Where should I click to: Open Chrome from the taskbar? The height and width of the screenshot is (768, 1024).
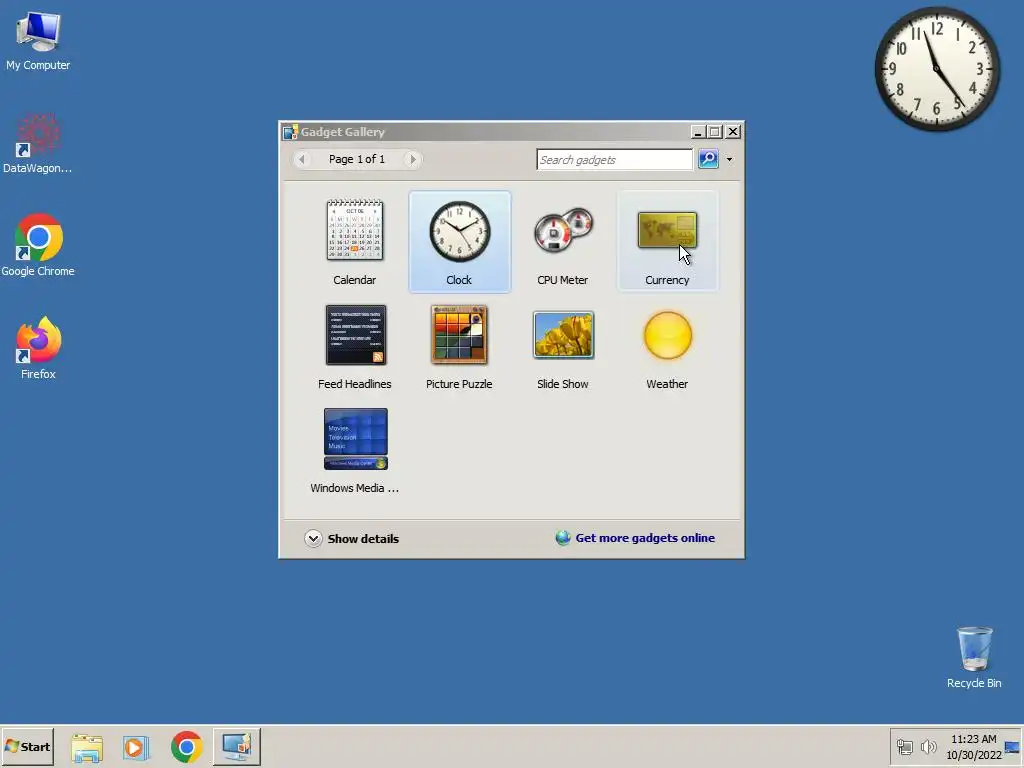[187, 747]
